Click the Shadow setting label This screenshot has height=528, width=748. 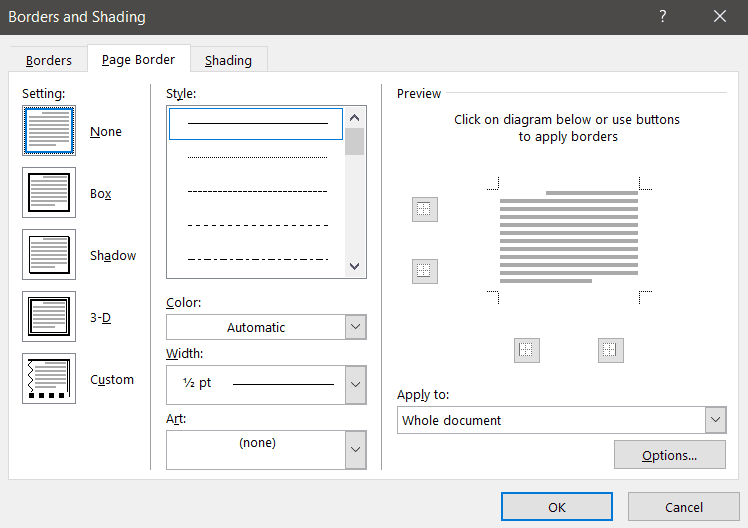pyautogui.click(x=113, y=256)
